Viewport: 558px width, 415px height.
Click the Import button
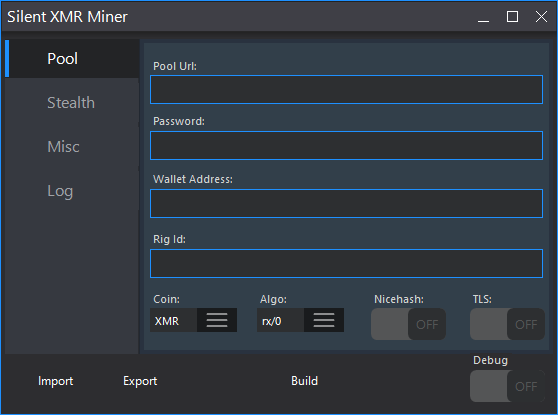pyautogui.click(x=56, y=381)
